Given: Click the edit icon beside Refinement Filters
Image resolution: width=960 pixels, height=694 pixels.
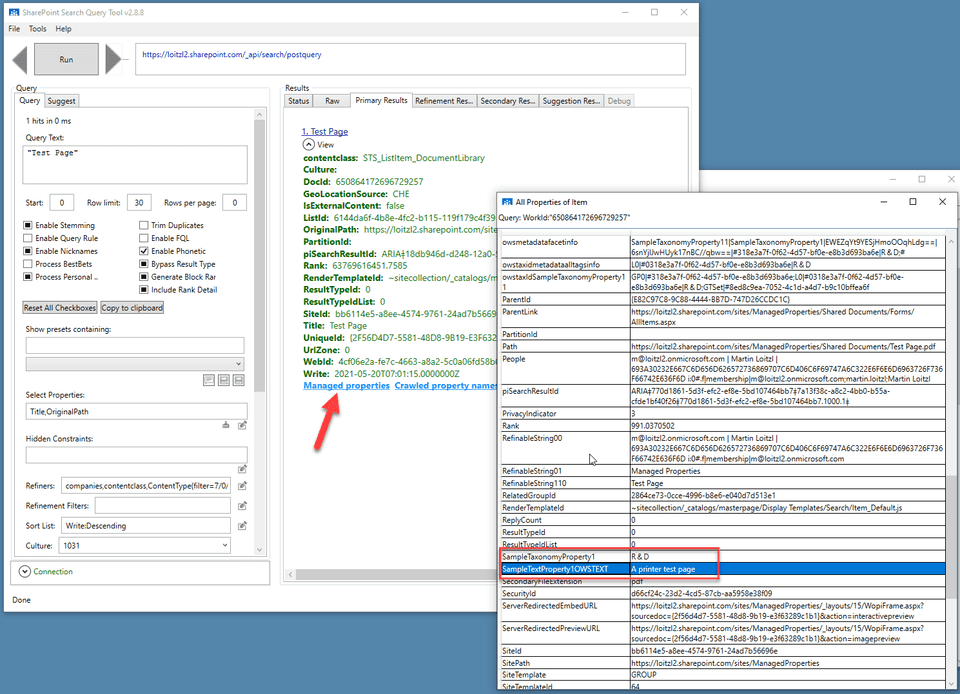Looking at the screenshot, I should [x=243, y=505].
